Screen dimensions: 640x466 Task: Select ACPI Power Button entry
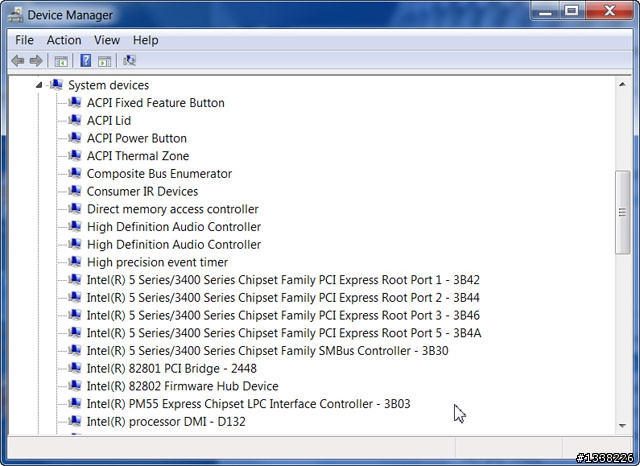pos(137,138)
